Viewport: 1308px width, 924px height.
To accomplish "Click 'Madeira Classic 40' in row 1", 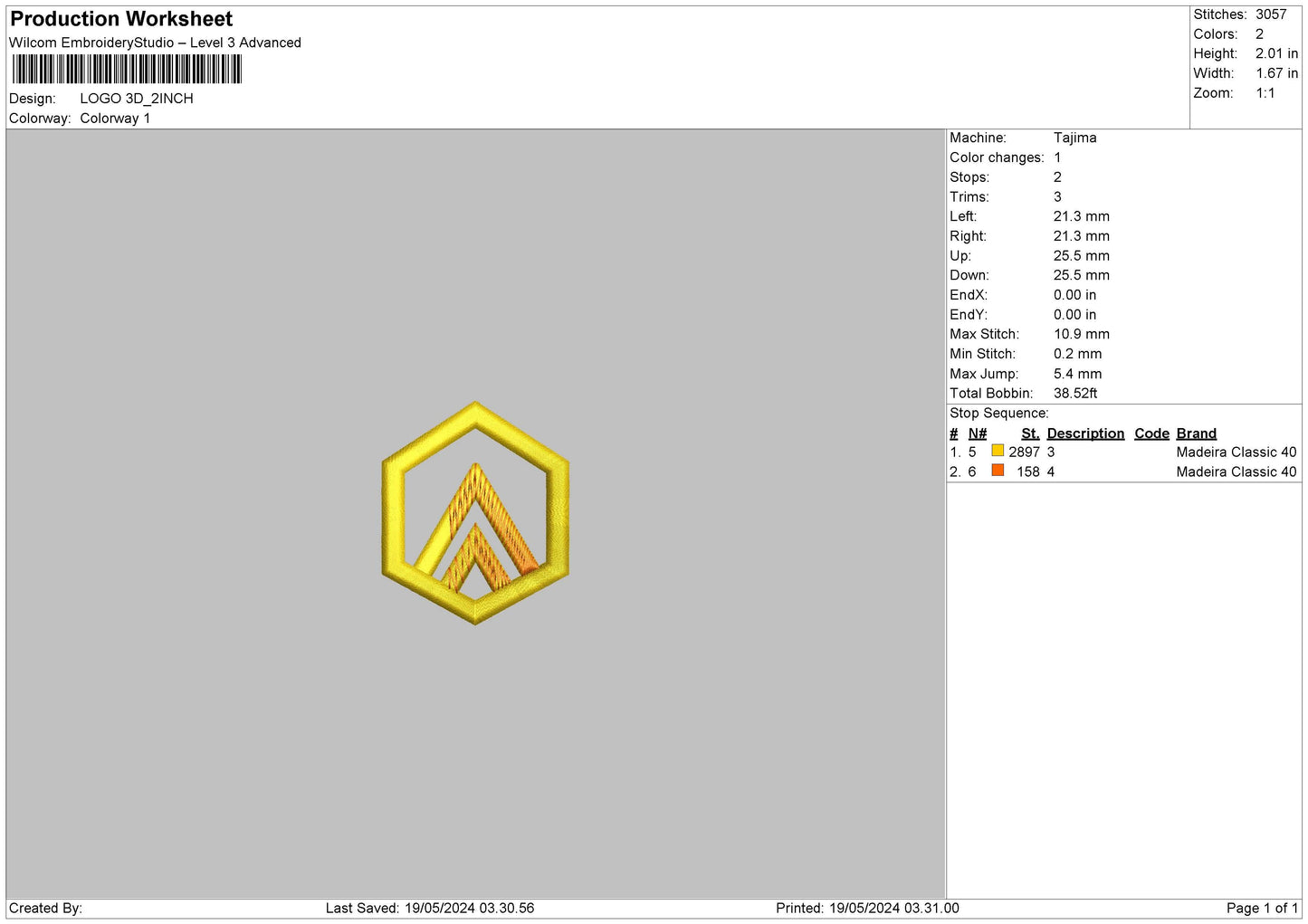I will [1236, 452].
